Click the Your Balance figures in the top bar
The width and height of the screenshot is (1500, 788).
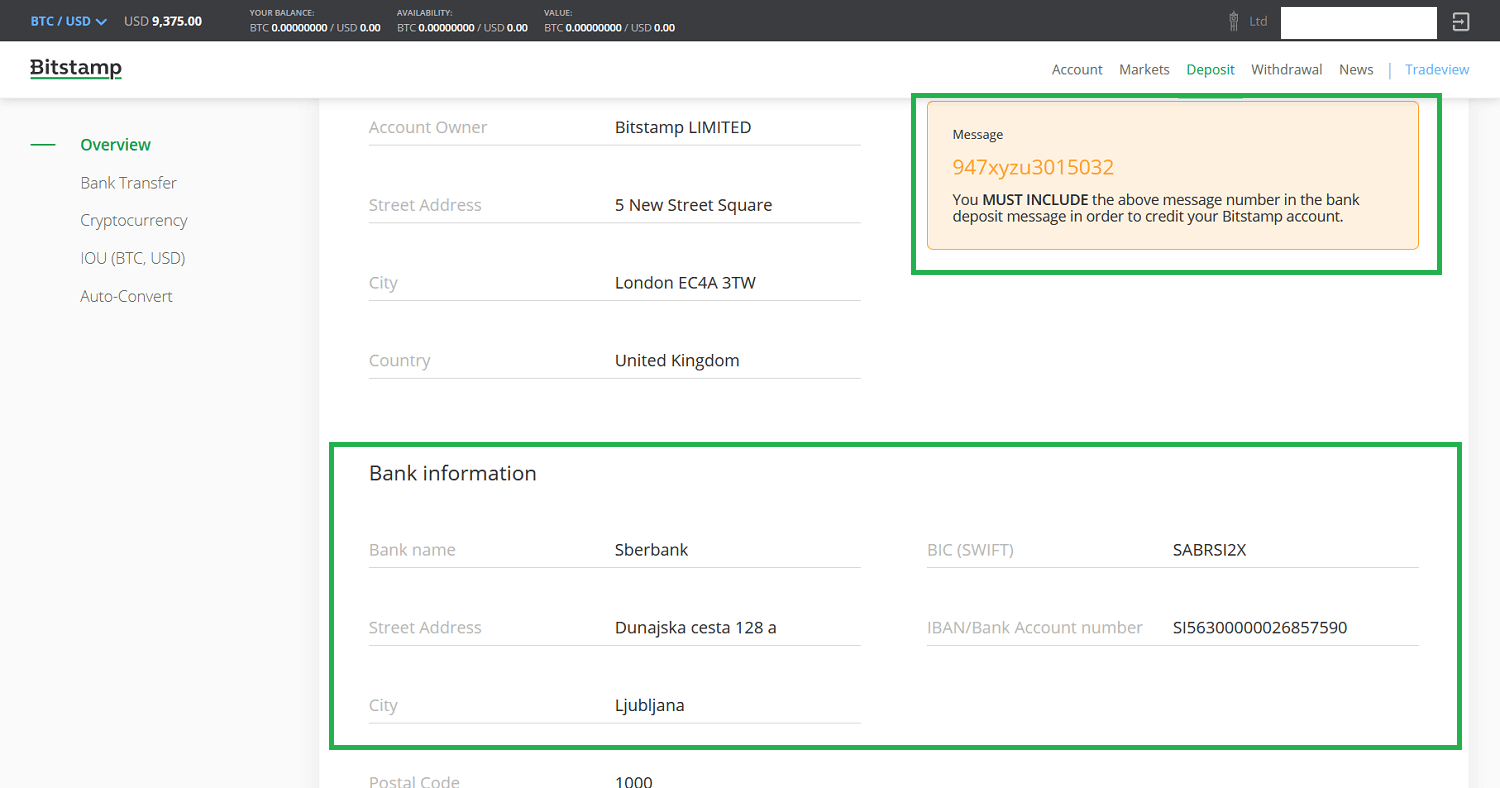(315, 28)
